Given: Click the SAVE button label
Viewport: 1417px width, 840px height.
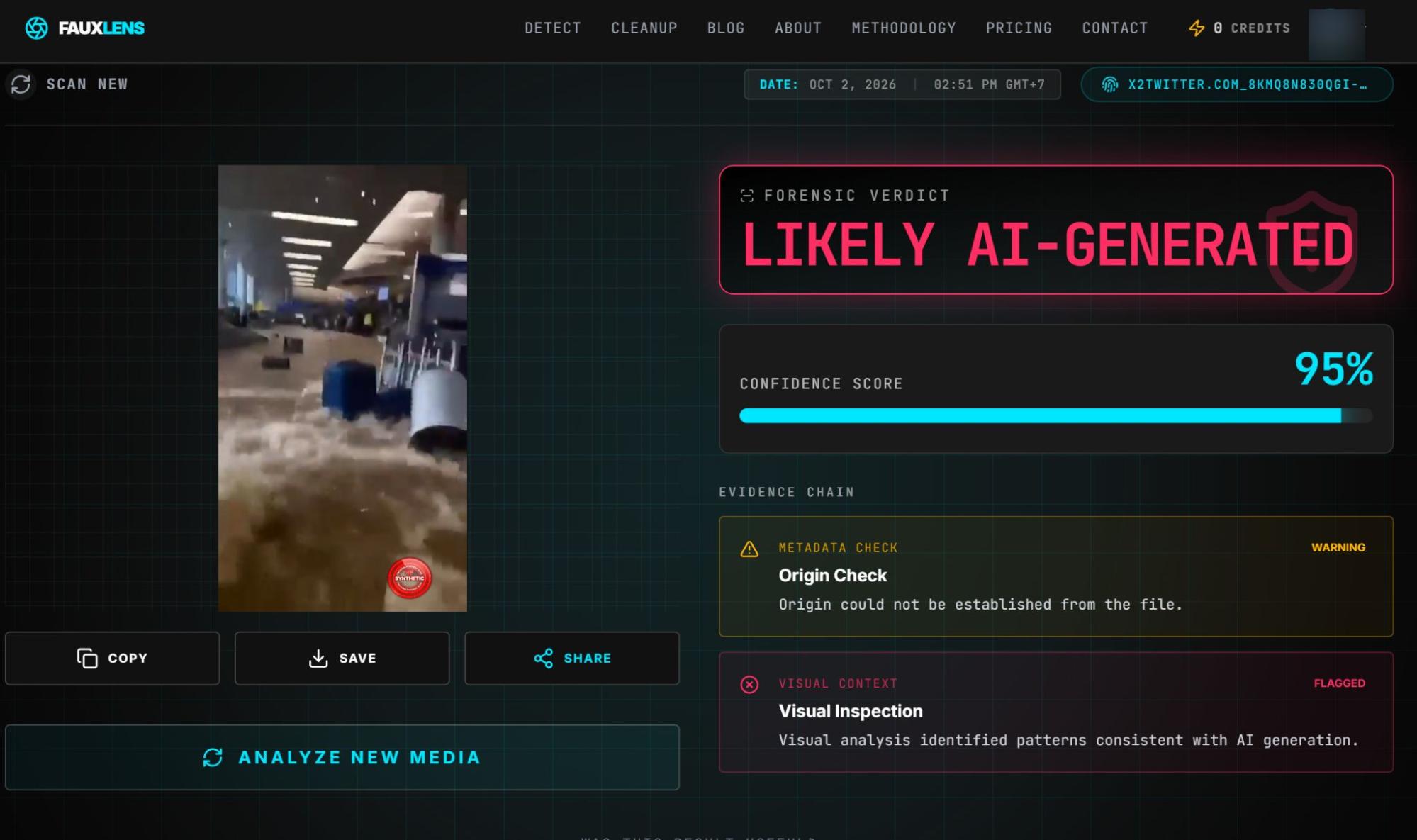Looking at the screenshot, I should tap(357, 658).
